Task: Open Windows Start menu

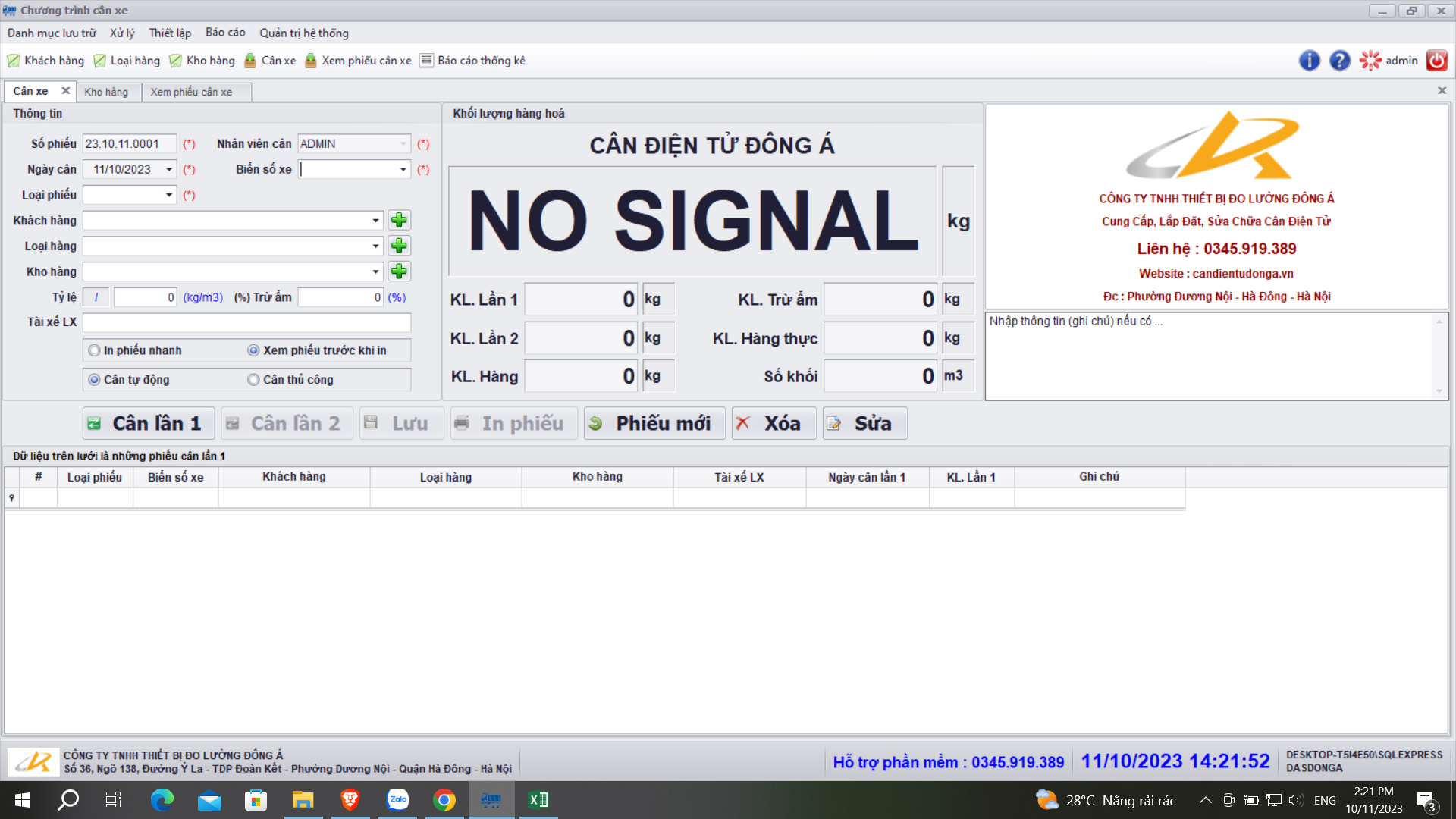Action: [x=23, y=800]
